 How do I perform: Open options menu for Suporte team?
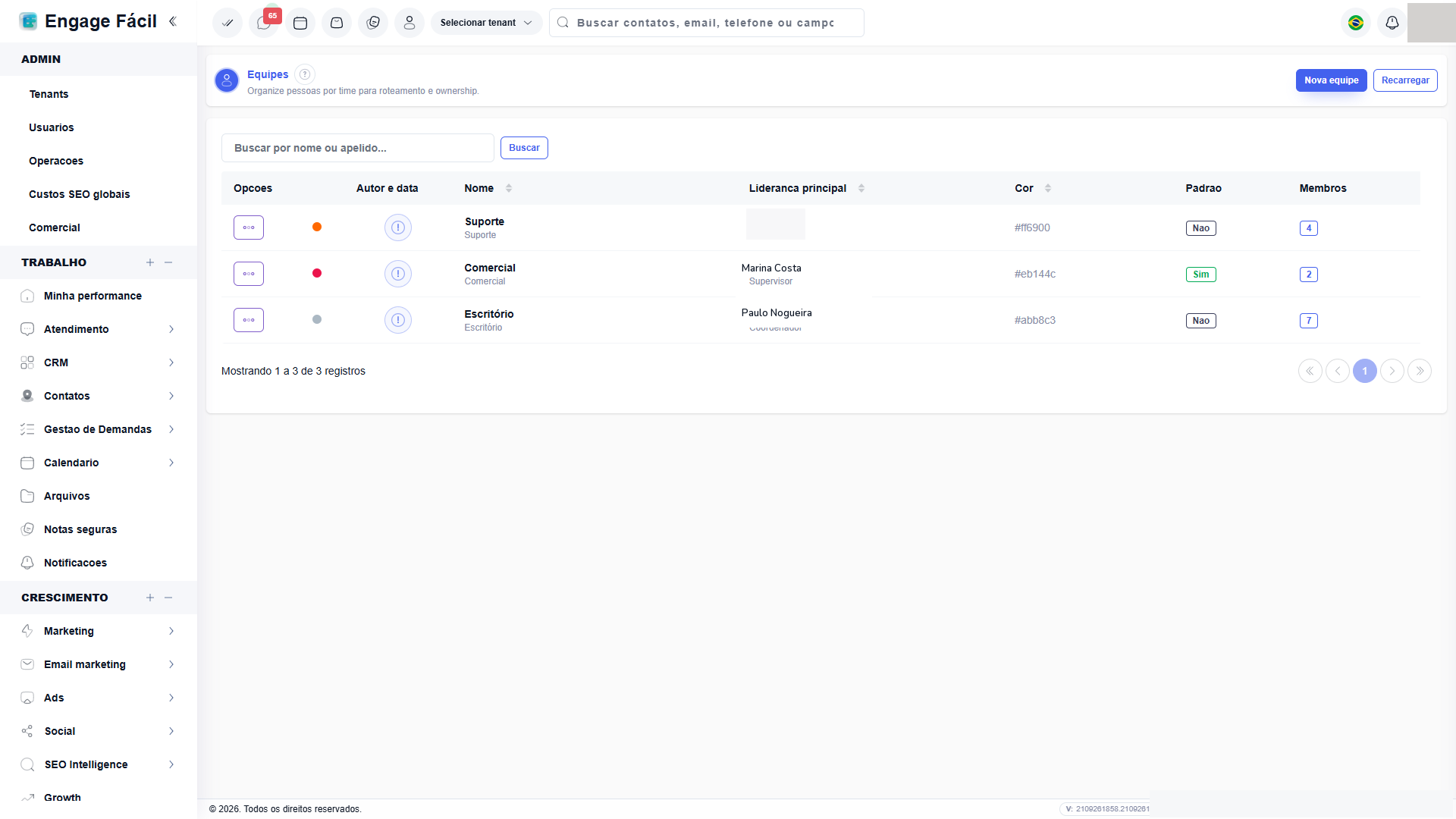(x=249, y=227)
